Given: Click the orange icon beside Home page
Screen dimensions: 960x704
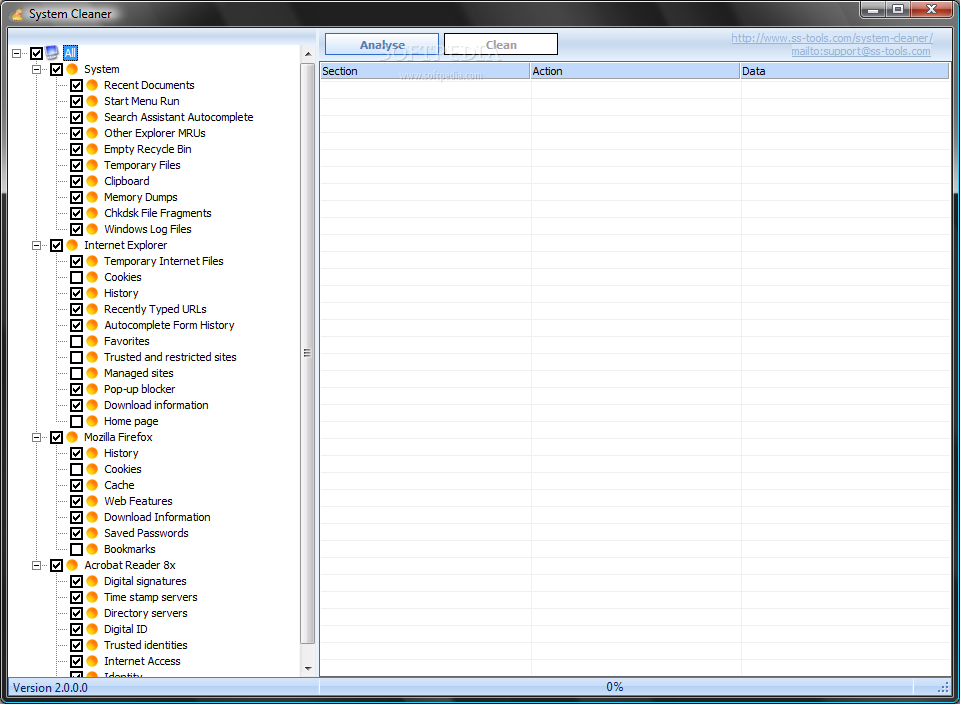Looking at the screenshot, I should pyautogui.click(x=92, y=421).
